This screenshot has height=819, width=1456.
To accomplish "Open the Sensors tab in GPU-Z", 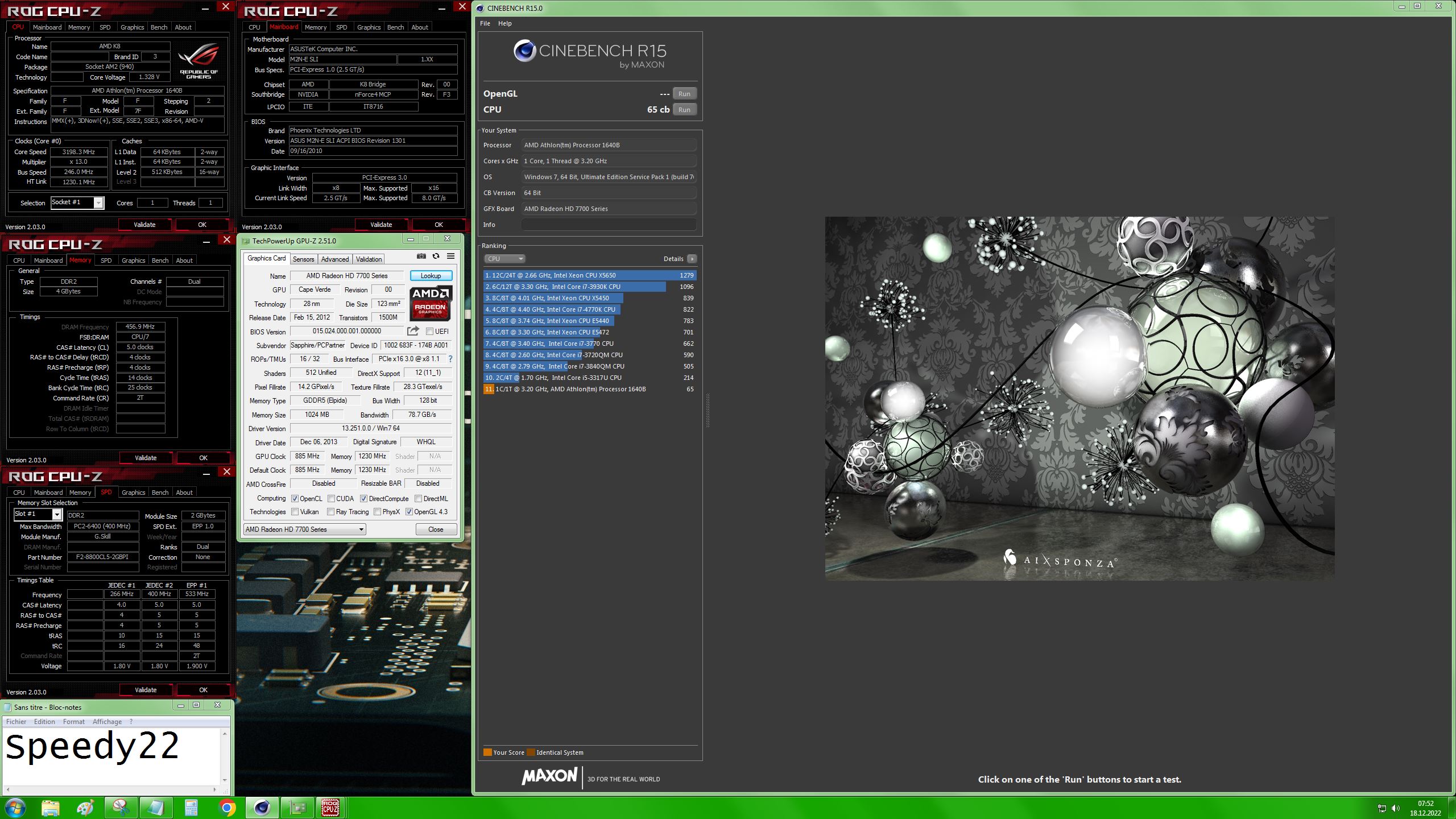I will (303, 259).
